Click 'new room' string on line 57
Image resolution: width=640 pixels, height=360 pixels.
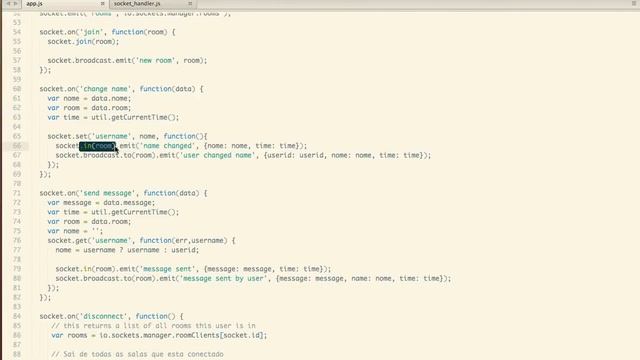click(x=156, y=60)
